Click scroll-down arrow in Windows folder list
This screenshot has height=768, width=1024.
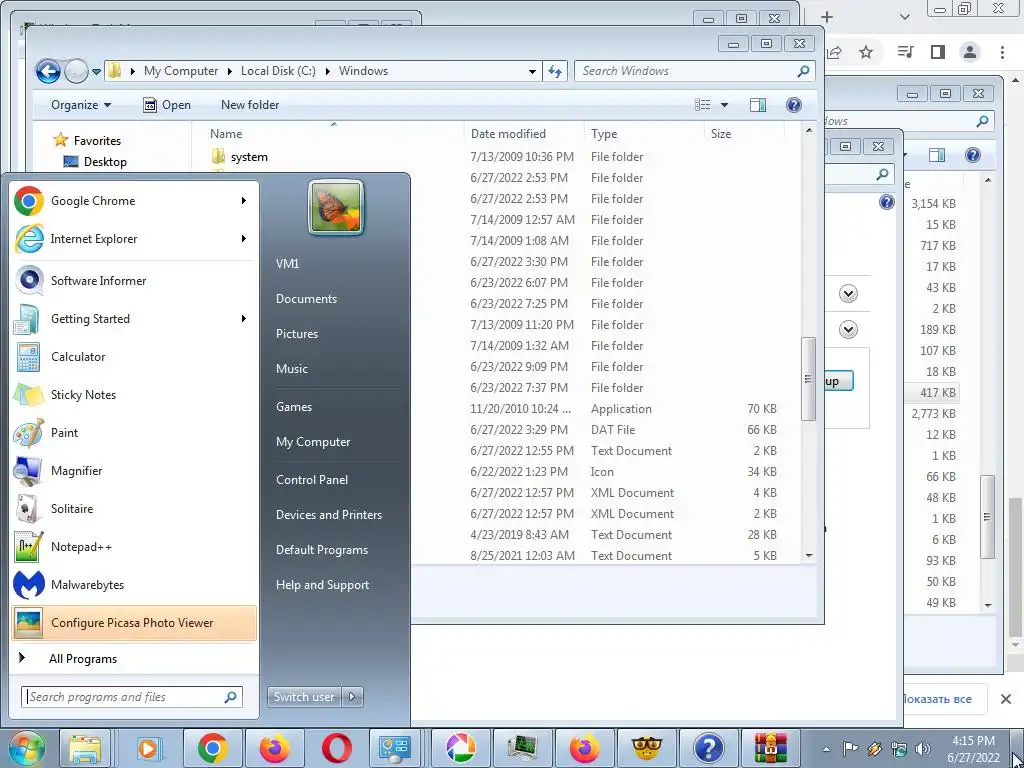point(808,556)
